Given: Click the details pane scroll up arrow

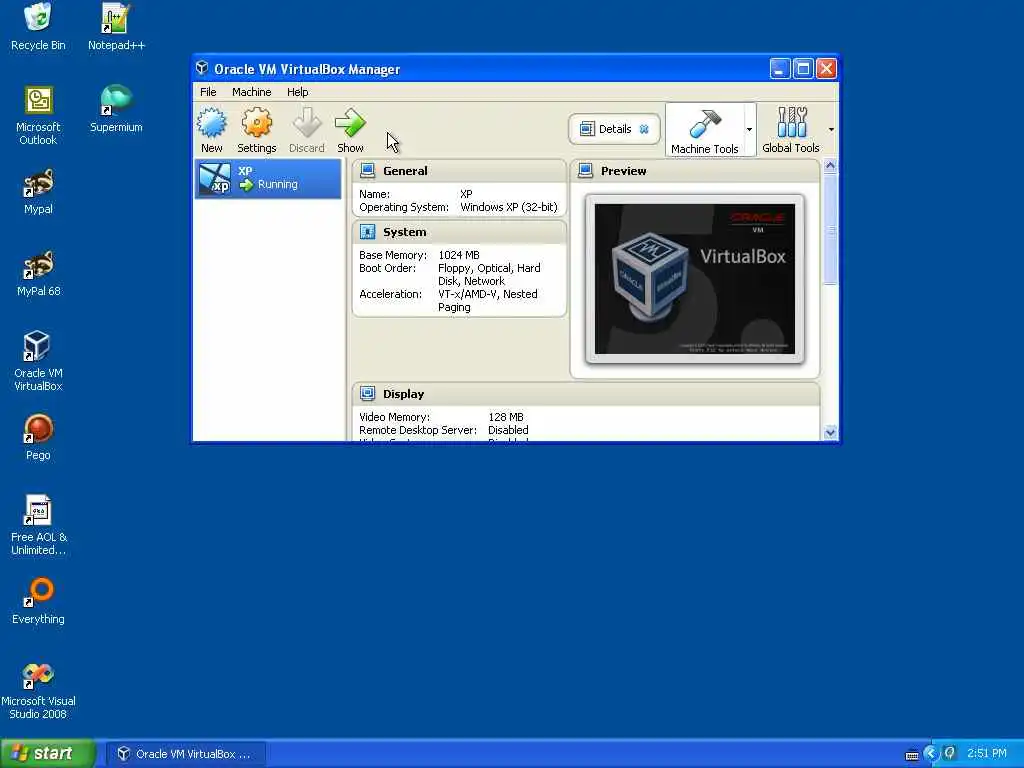Looking at the screenshot, I should click(x=830, y=165).
